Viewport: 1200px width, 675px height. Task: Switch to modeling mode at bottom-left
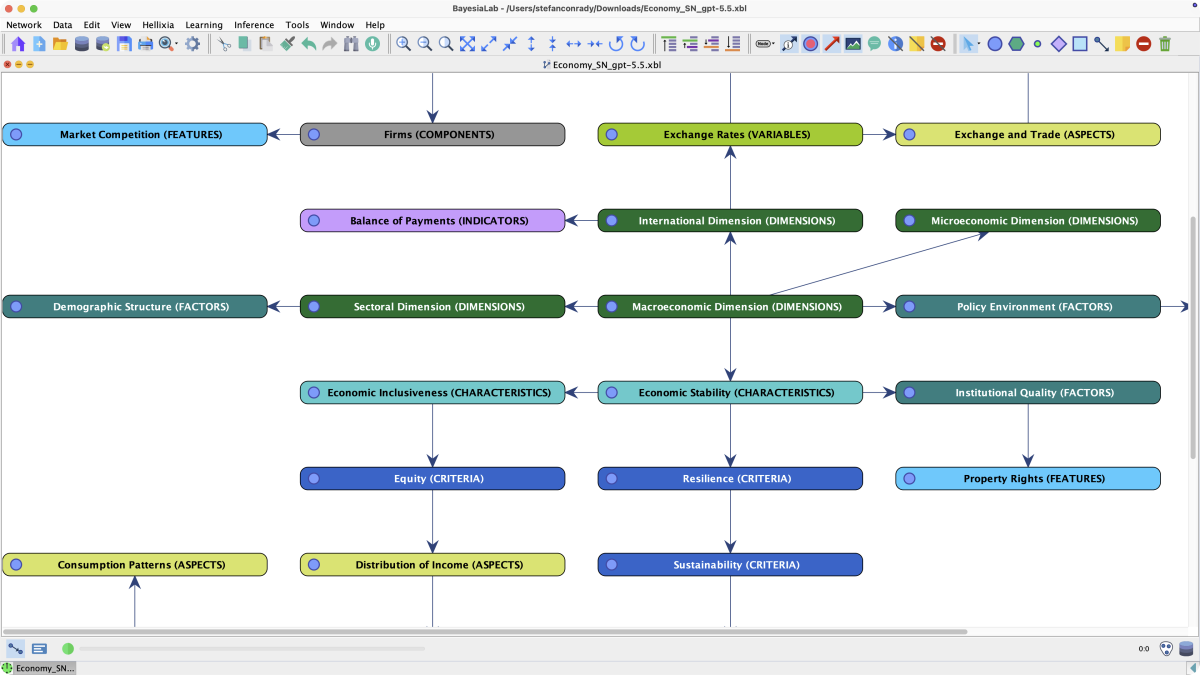(16, 649)
